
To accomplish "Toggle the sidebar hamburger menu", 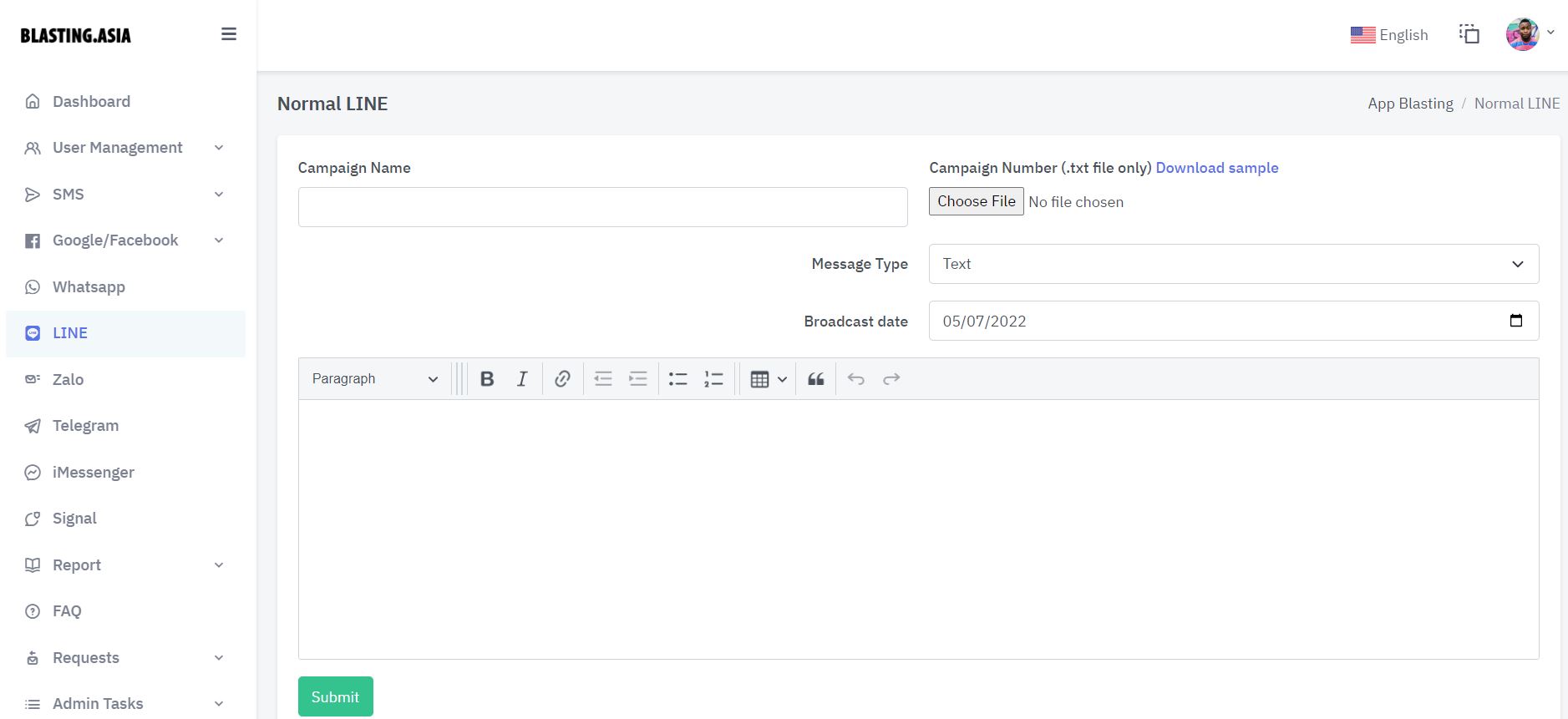I will point(228,34).
